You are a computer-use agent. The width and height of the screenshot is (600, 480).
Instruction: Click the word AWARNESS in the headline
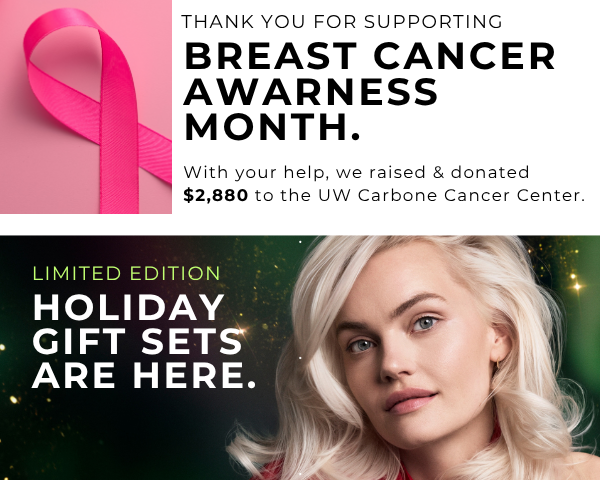(311, 91)
